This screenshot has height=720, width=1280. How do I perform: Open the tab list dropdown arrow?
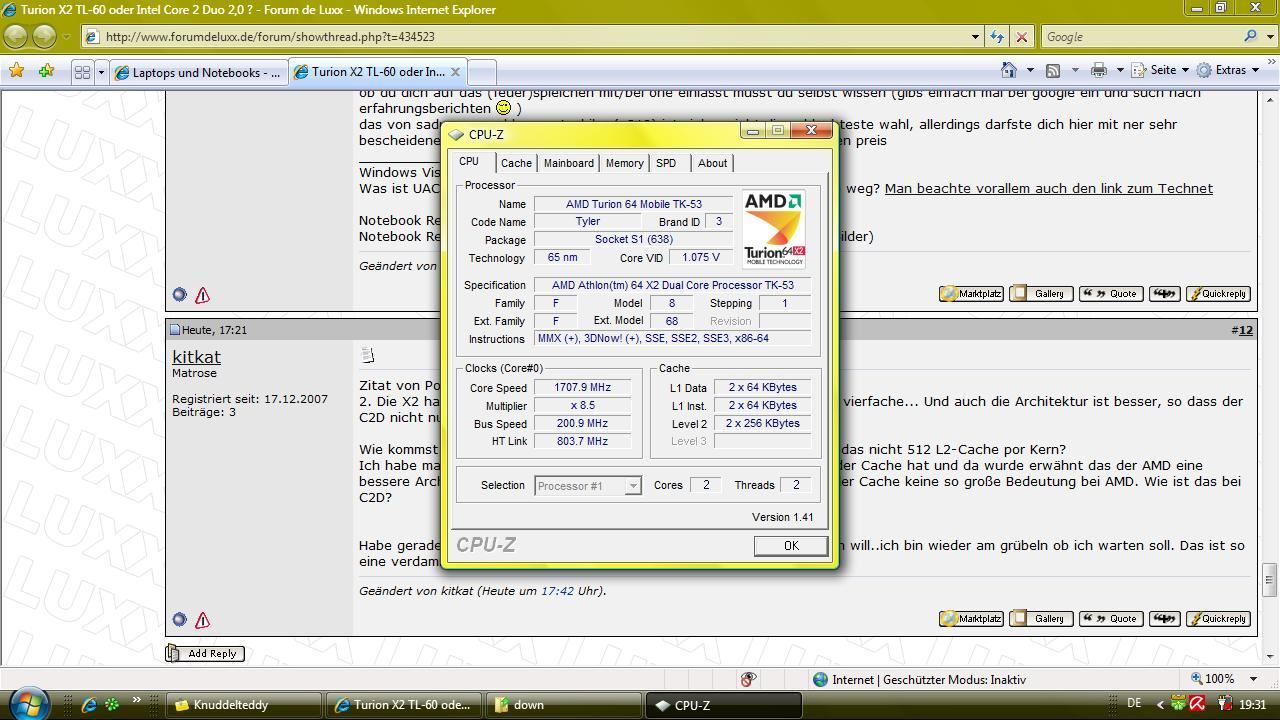click(x=100, y=72)
